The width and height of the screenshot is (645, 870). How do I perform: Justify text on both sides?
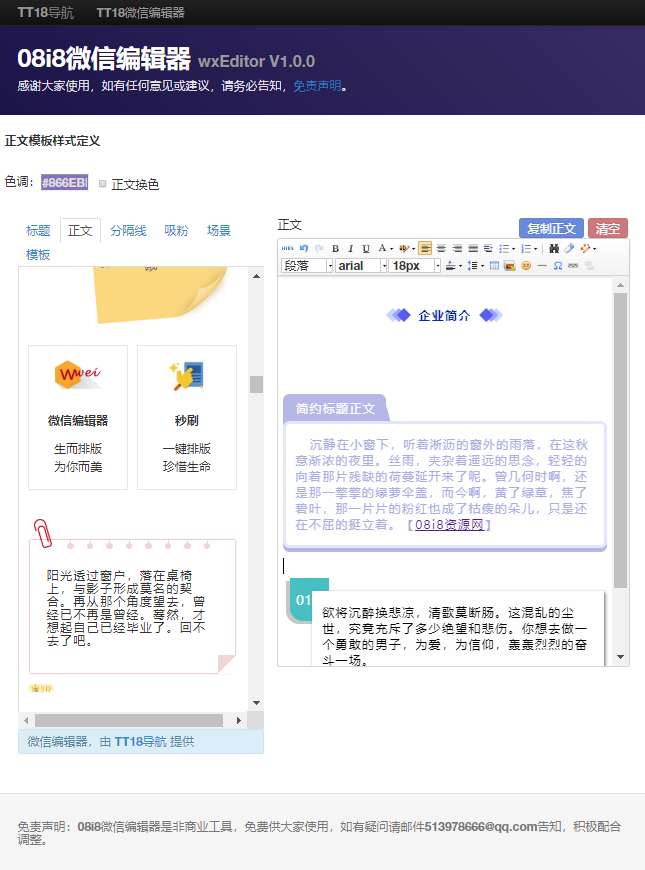tap(473, 249)
